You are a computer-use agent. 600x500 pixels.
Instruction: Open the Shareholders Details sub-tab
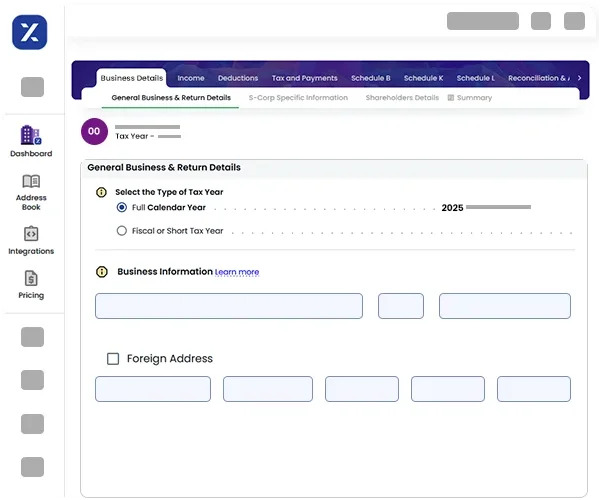[x=402, y=98]
